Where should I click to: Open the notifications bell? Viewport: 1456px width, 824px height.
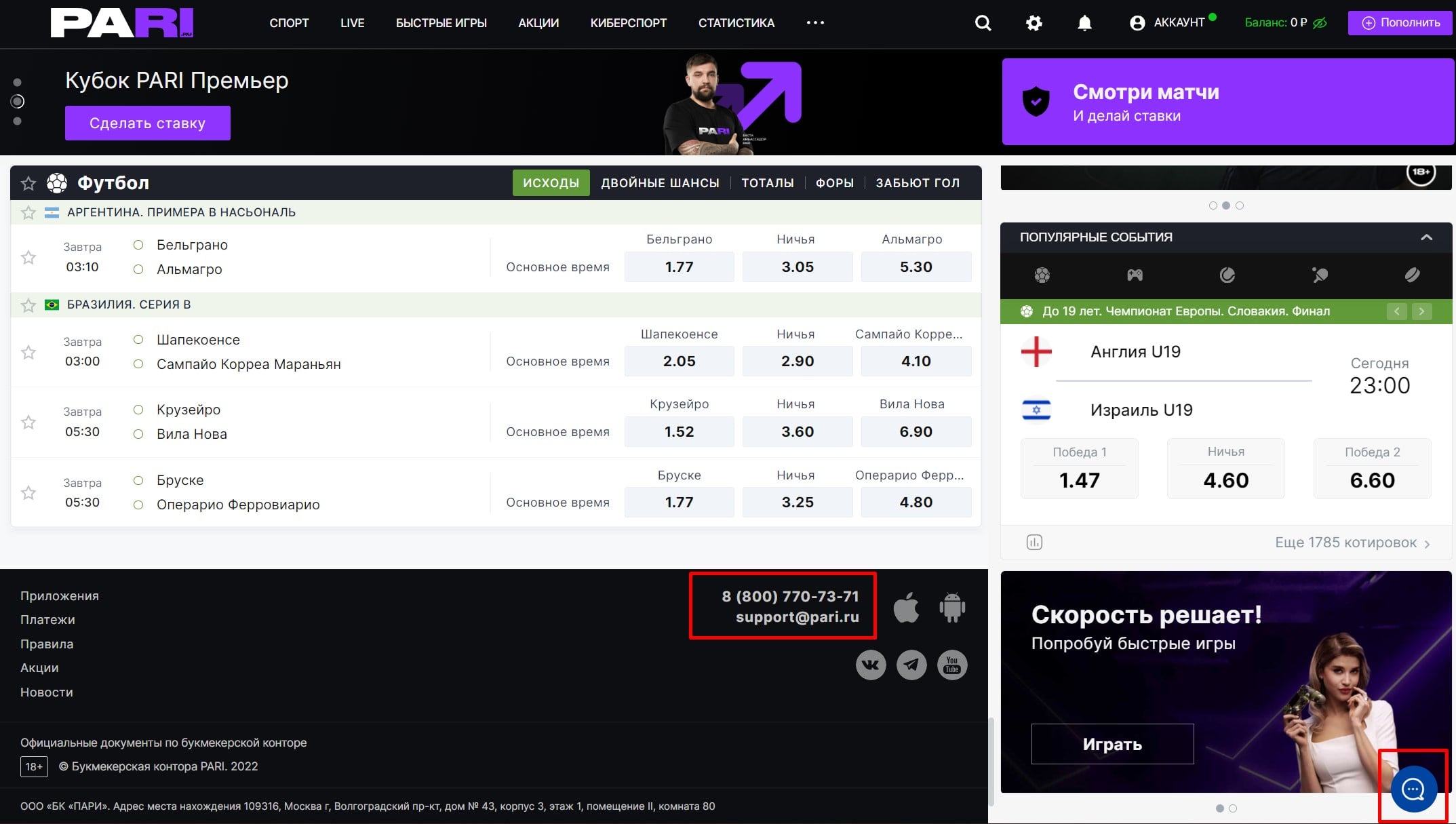pyautogui.click(x=1084, y=23)
